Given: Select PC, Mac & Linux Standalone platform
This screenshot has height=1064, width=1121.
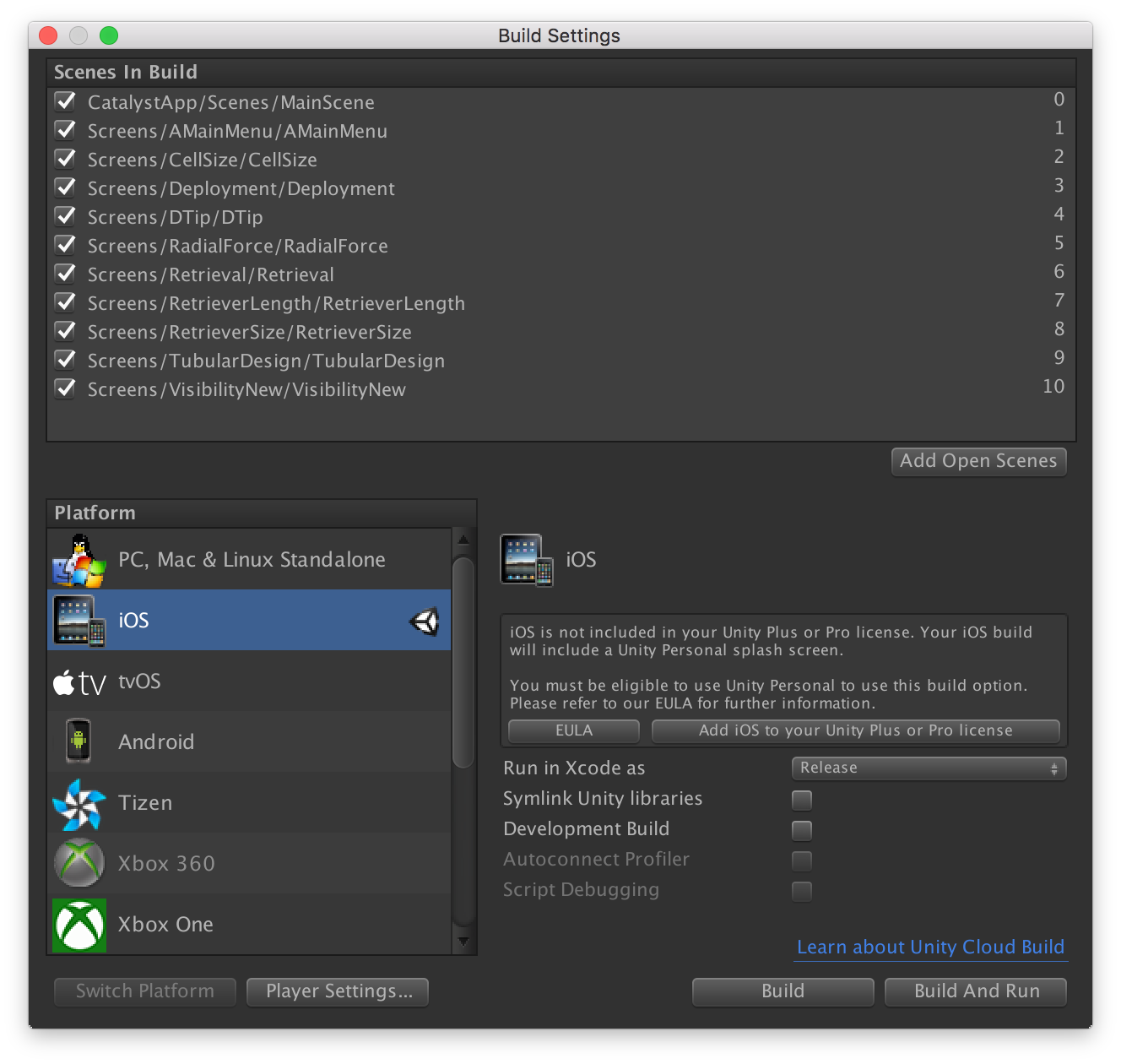Looking at the screenshot, I should pos(250,560).
